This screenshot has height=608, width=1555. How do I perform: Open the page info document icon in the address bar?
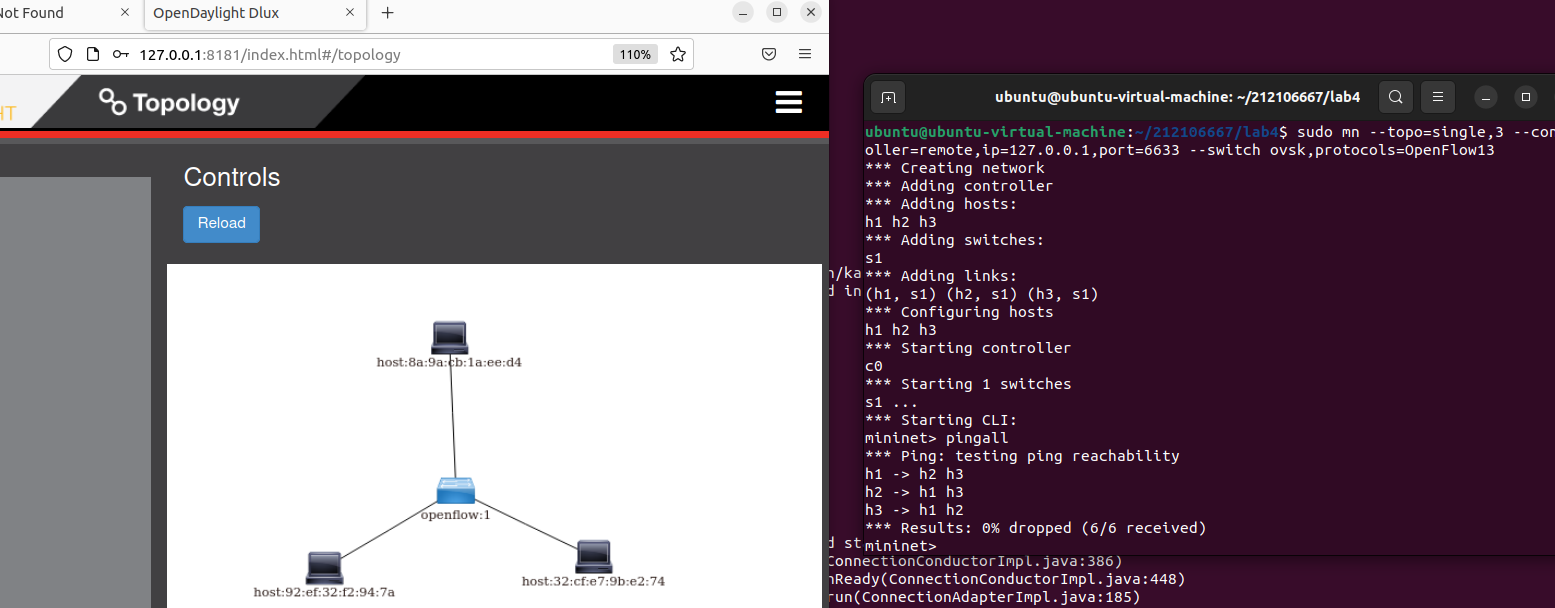pos(92,54)
